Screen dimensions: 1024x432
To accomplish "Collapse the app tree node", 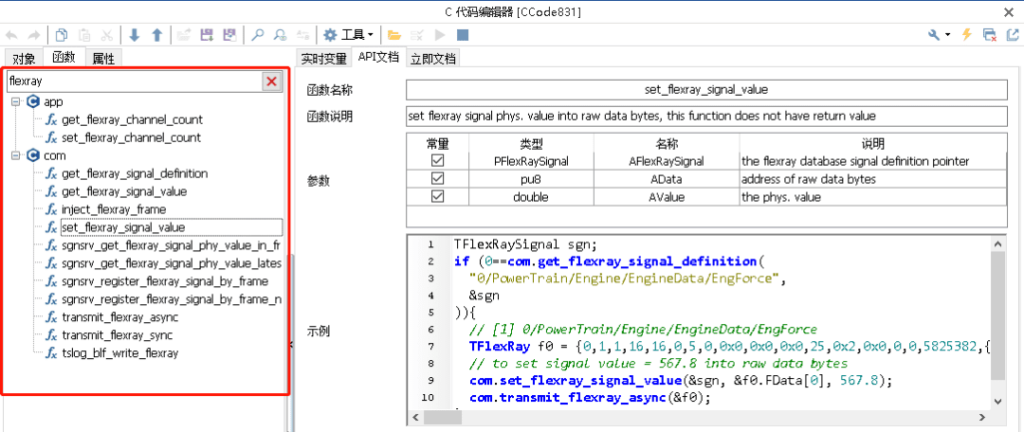I will point(16,102).
